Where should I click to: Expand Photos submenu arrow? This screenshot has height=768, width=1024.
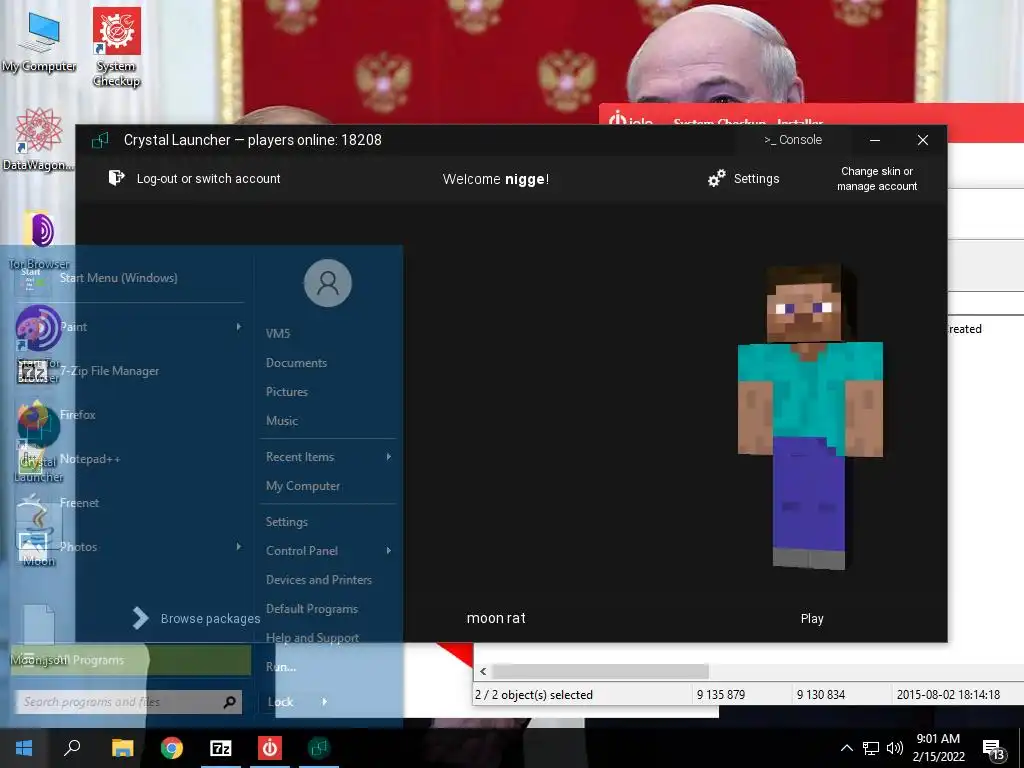click(x=238, y=546)
